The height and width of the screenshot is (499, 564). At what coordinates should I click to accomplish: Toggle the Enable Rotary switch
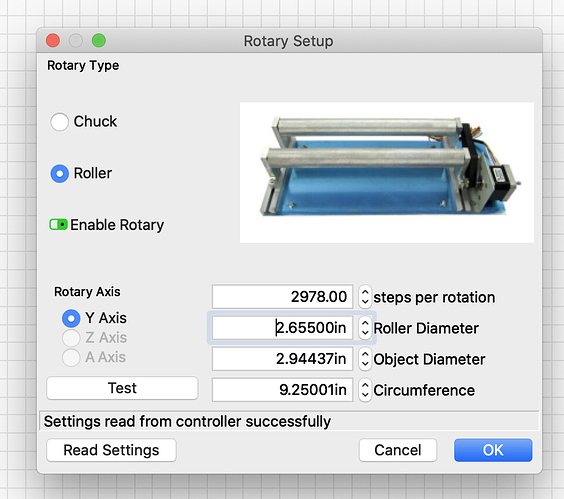coord(58,225)
